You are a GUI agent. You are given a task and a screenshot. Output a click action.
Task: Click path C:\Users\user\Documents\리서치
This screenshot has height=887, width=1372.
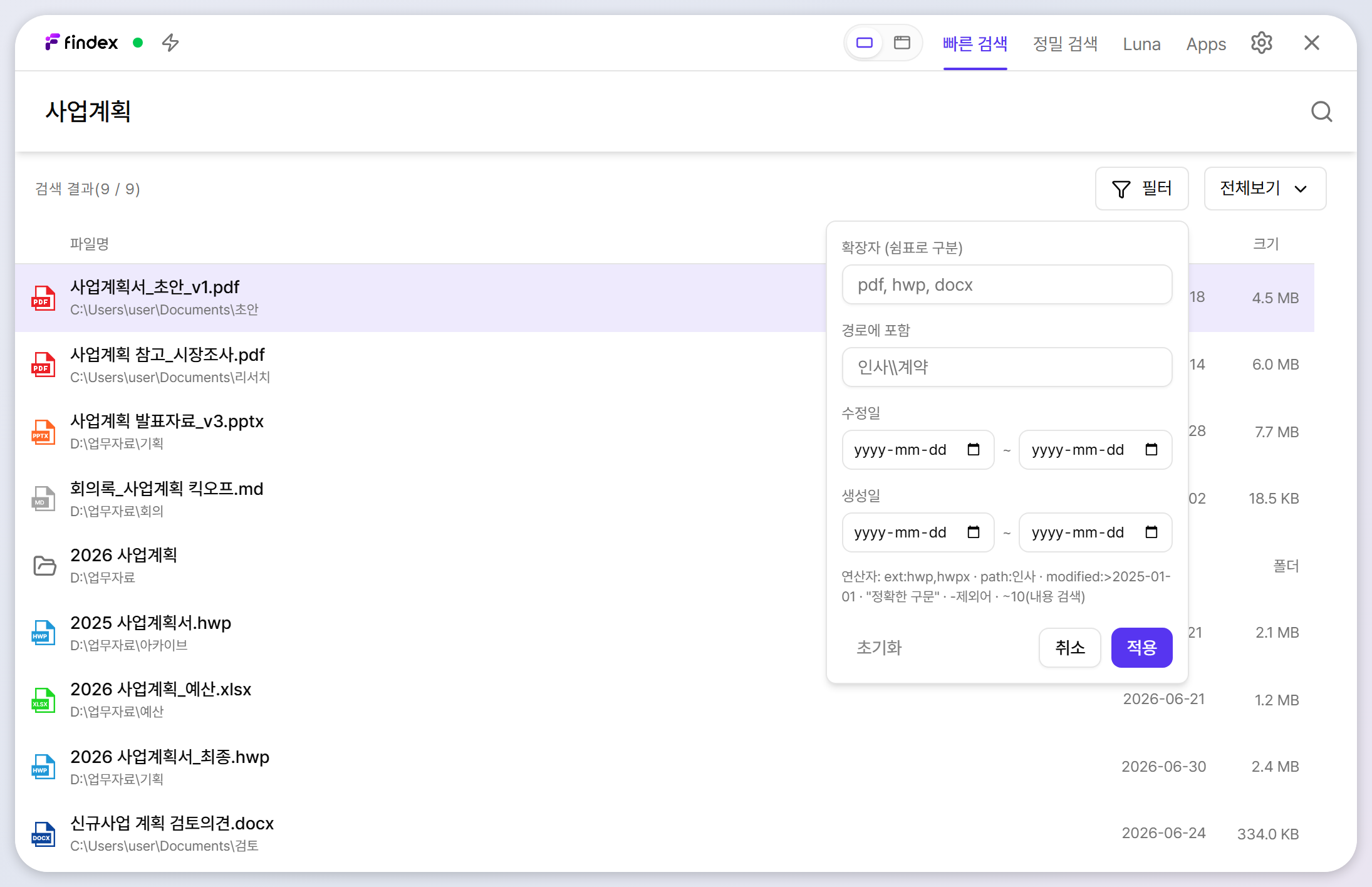tap(170, 377)
